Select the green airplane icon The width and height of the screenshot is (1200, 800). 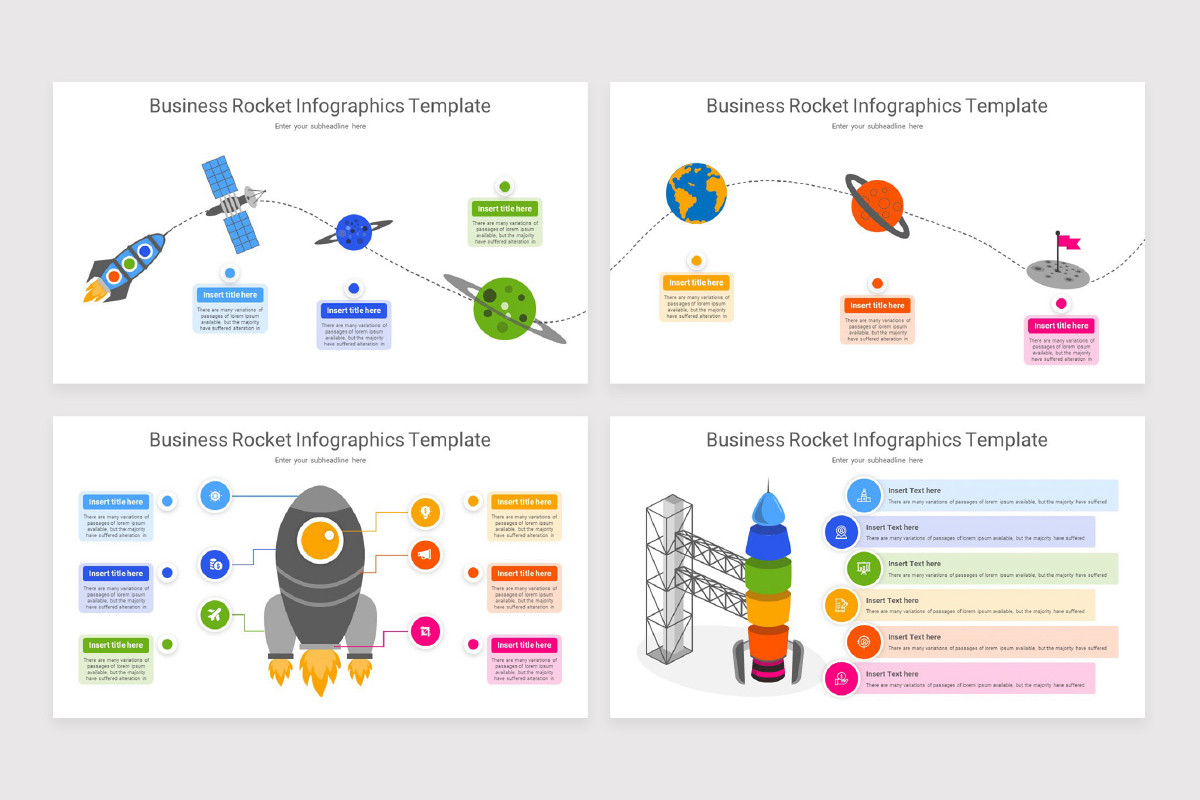click(215, 615)
